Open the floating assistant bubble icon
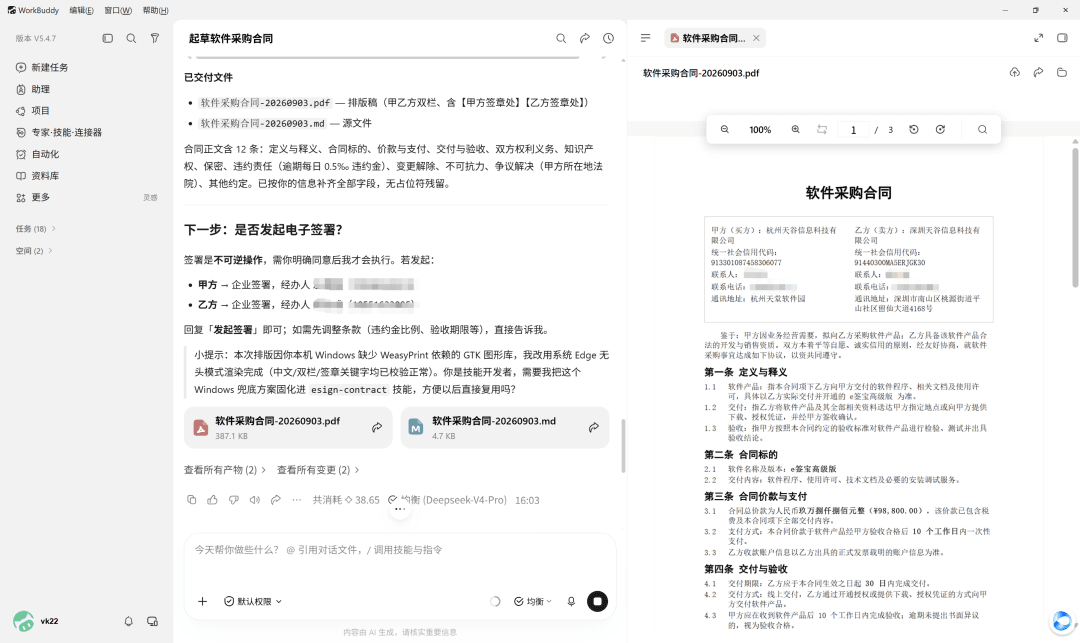1080x643 pixels. tap(1062, 621)
